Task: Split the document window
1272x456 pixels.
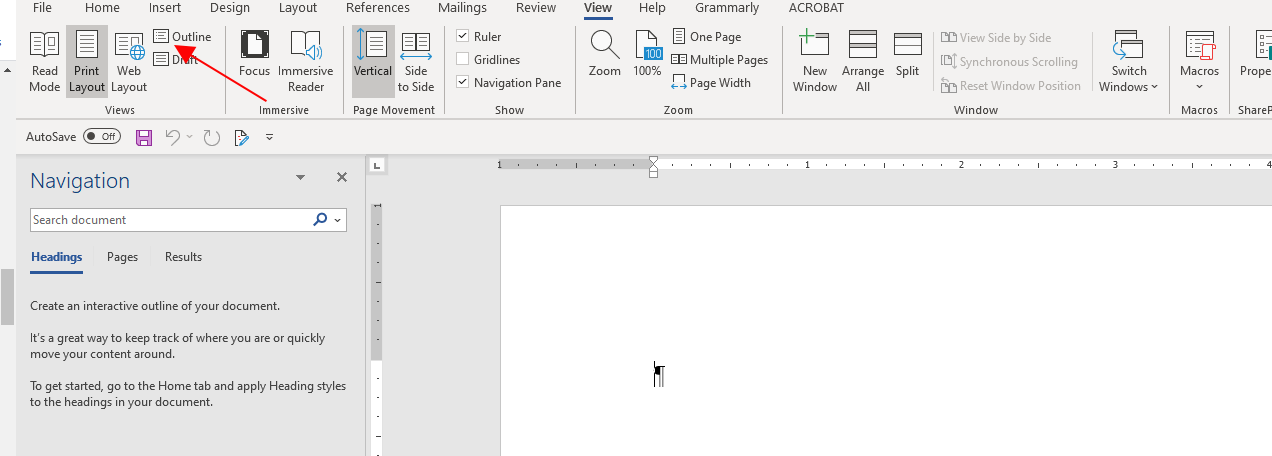Action: click(908, 54)
